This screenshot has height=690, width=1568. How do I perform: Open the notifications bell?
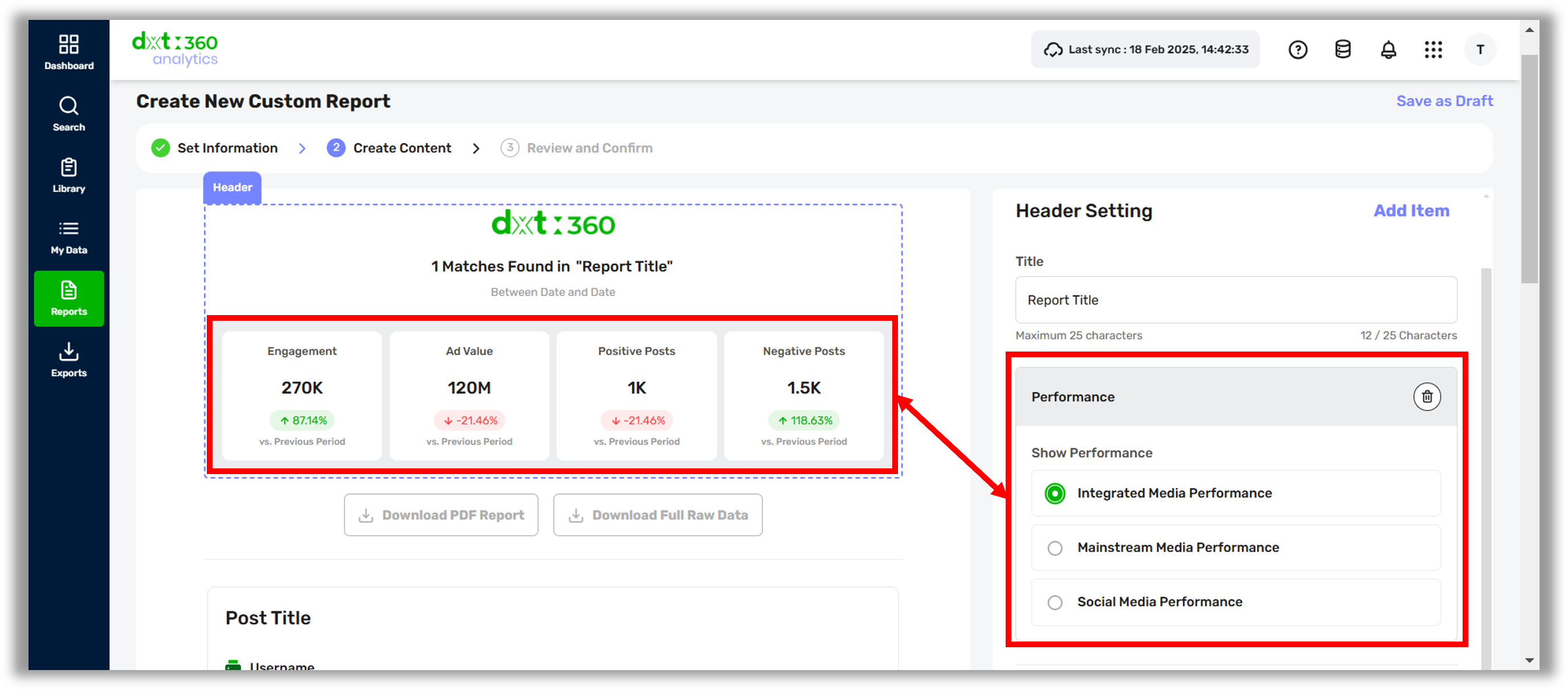[1389, 50]
